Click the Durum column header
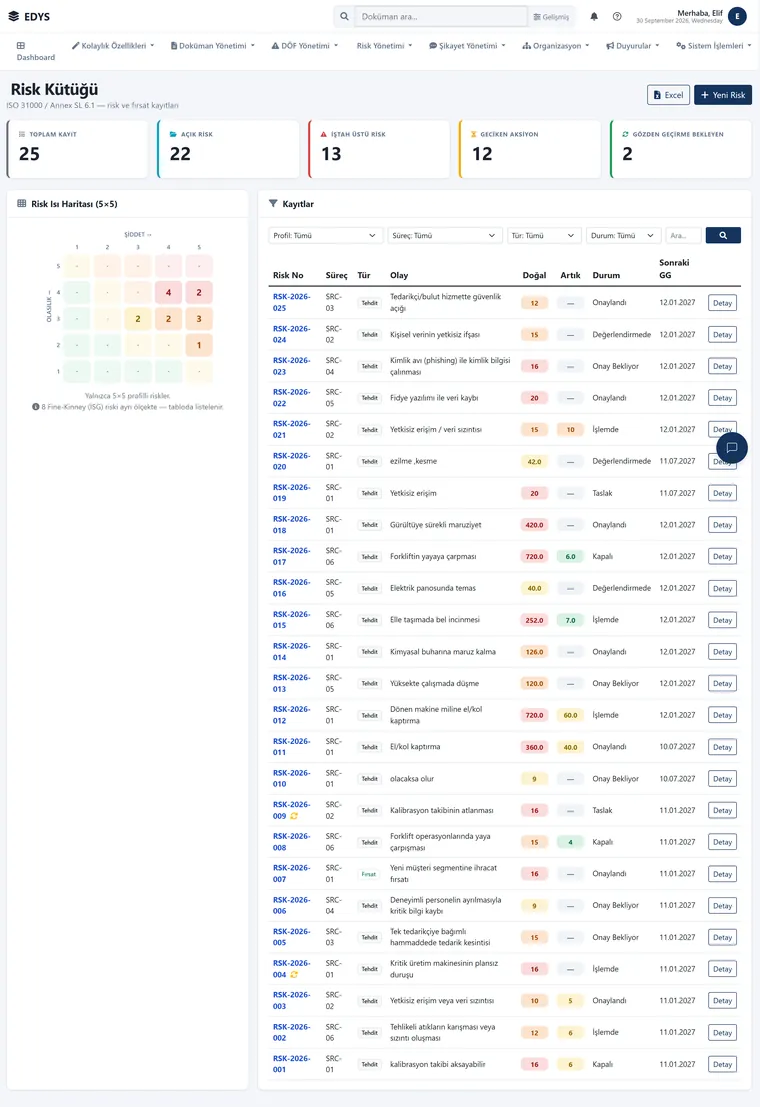 pyautogui.click(x=606, y=275)
